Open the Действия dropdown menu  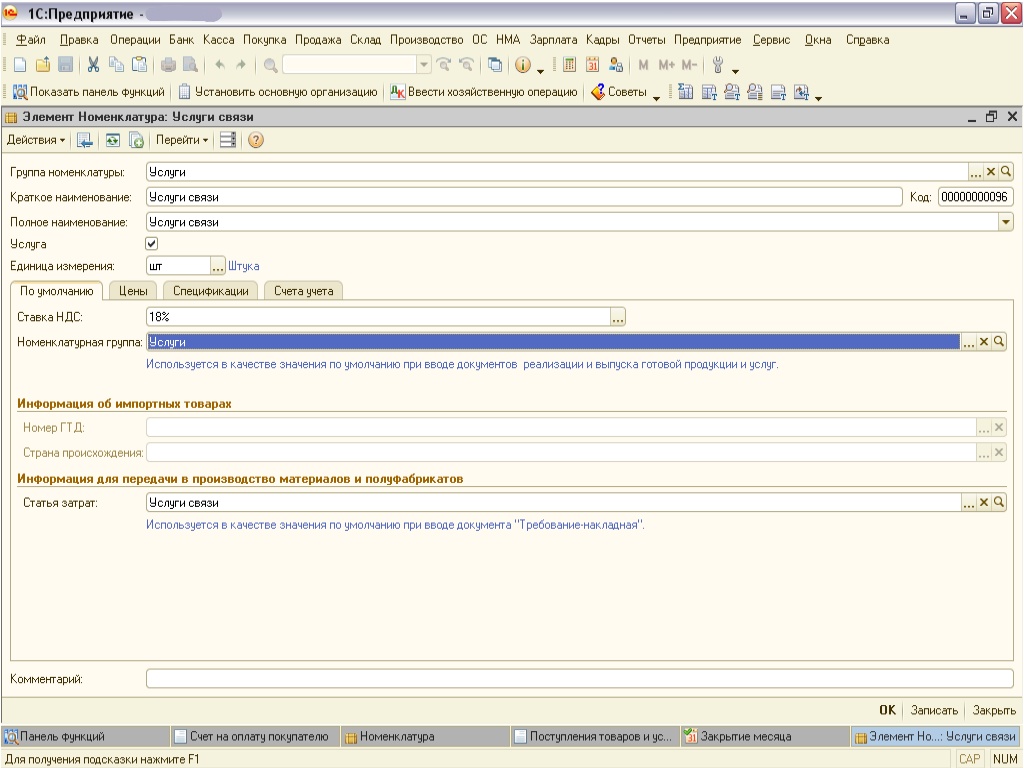pos(36,140)
